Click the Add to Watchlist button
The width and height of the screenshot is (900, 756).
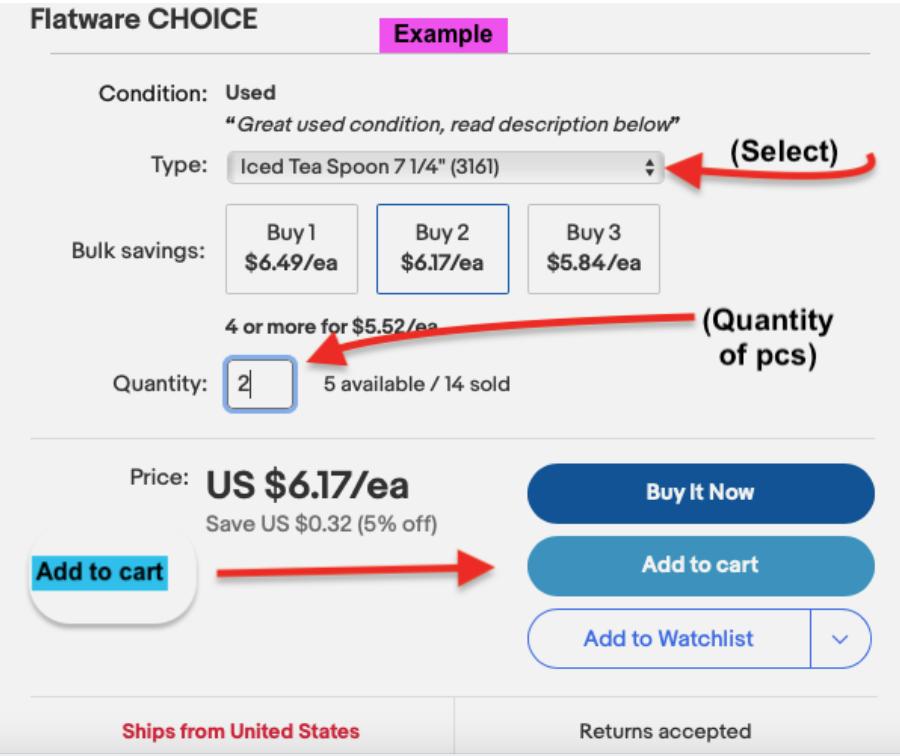coord(668,639)
